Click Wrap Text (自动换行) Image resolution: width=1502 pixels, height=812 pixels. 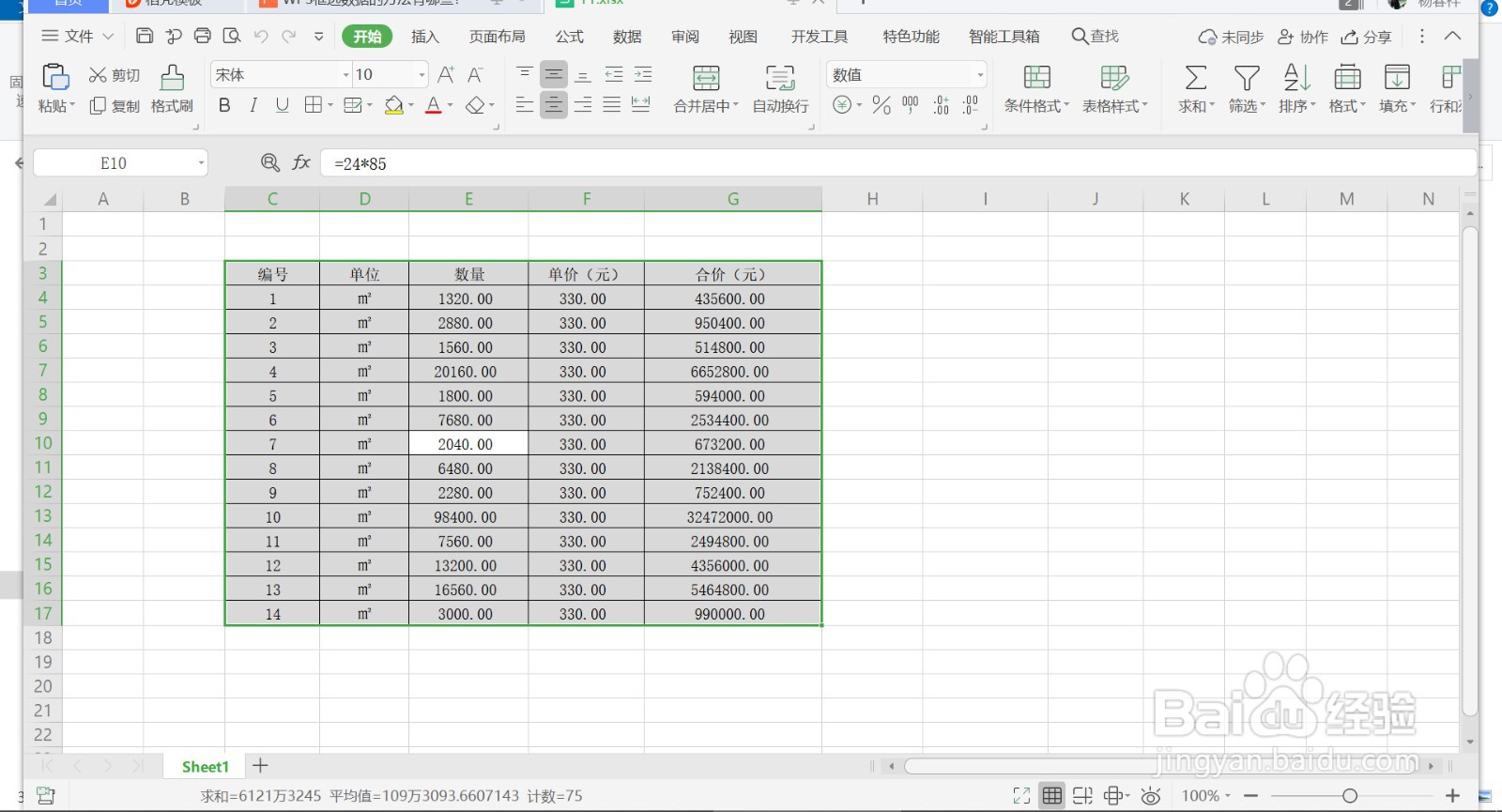(x=780, y=89)
